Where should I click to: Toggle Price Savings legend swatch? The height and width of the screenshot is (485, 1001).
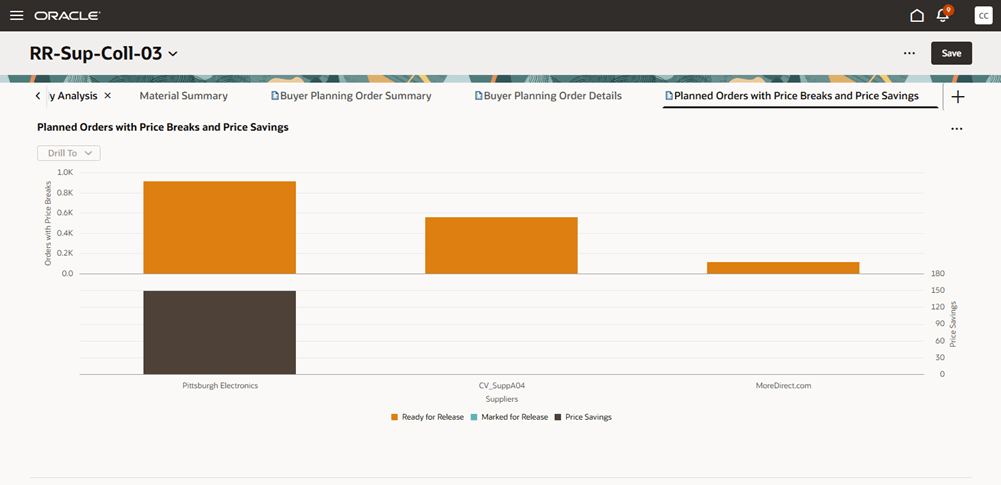(558, 417)
